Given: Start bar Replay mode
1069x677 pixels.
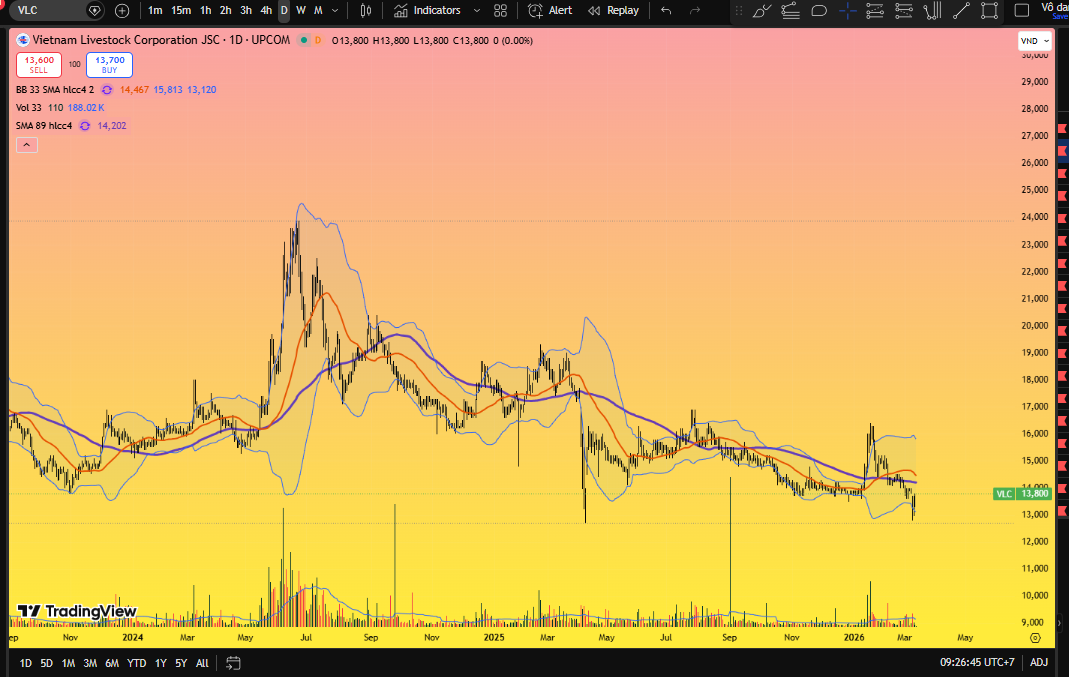Looking at the screenshot, I should 614,10.
